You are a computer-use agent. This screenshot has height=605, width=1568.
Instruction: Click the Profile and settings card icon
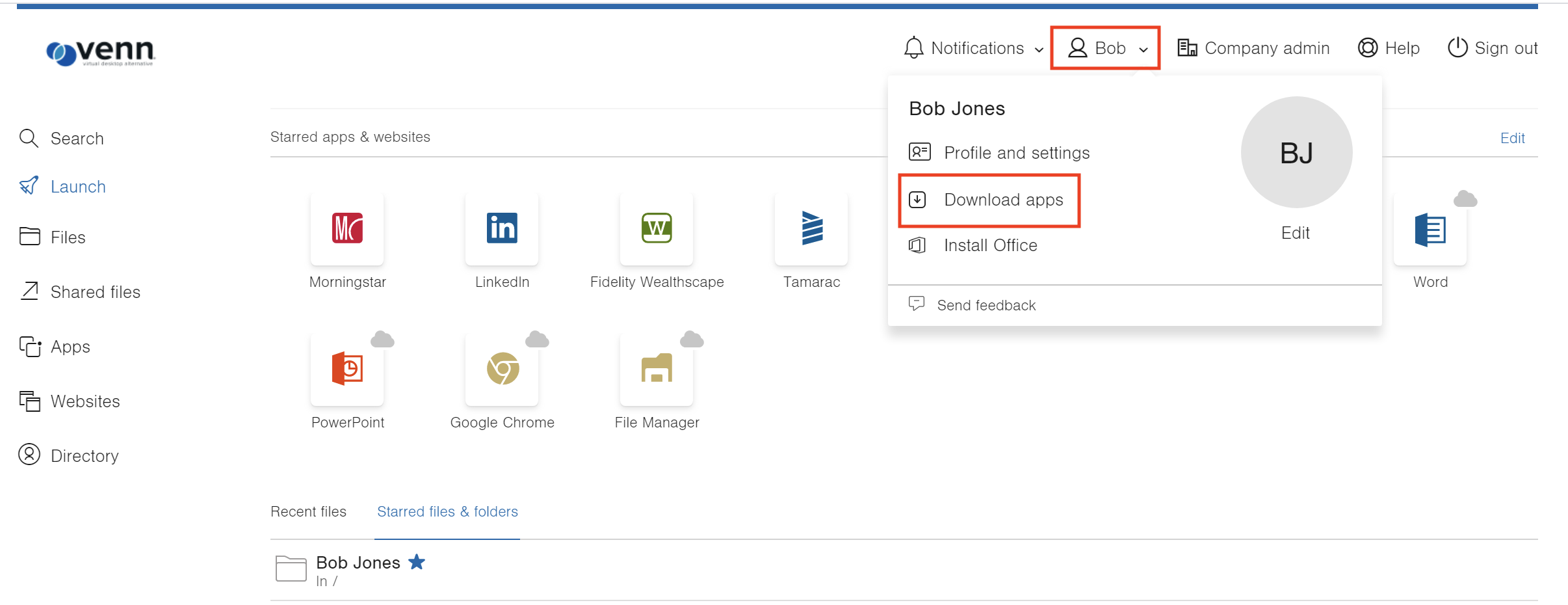click(x=919, y=152)
